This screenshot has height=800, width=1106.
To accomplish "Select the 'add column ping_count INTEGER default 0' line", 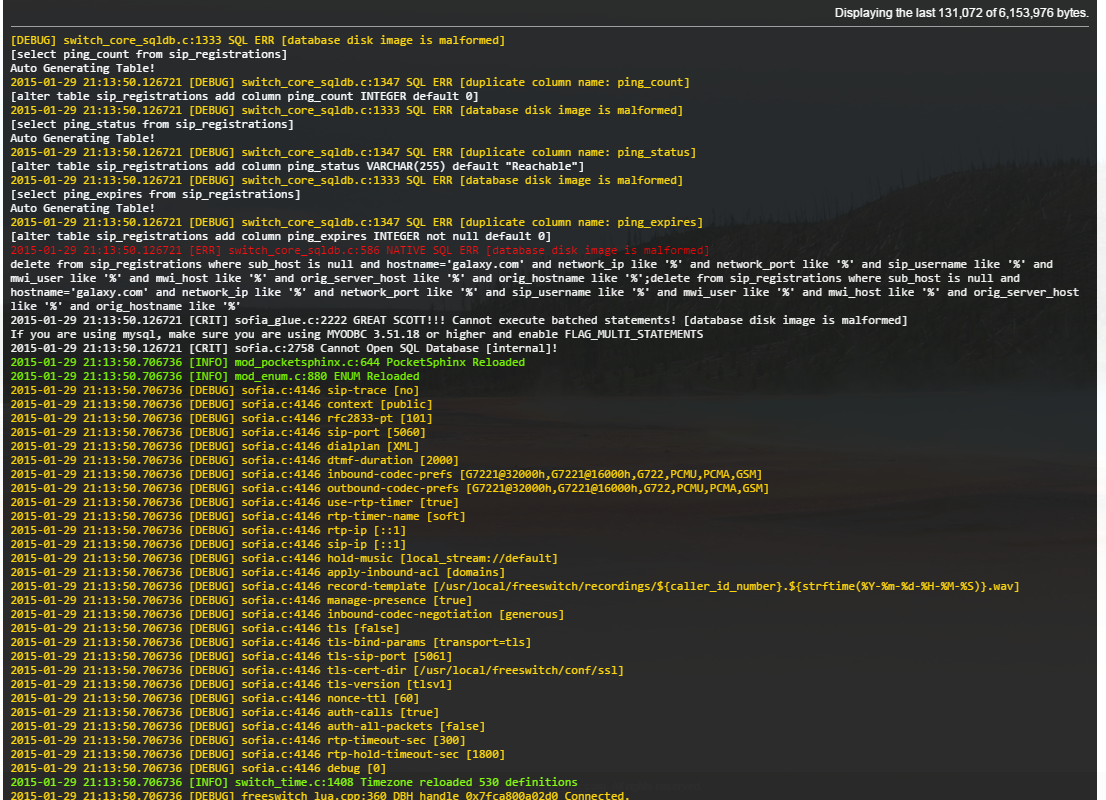I will pyautogui.click(x=244, y=97).
